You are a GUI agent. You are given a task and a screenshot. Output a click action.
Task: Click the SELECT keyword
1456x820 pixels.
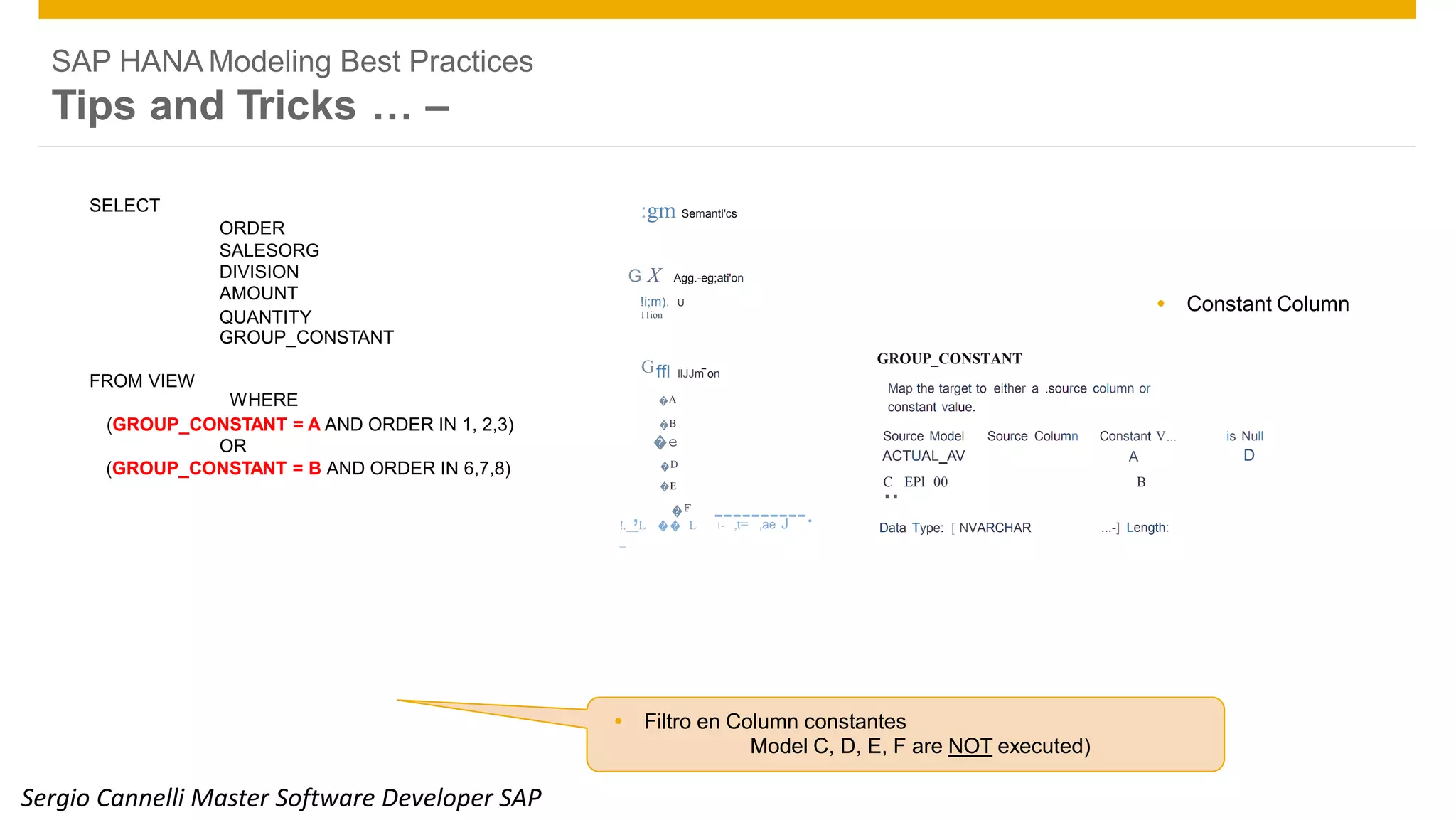124,206
